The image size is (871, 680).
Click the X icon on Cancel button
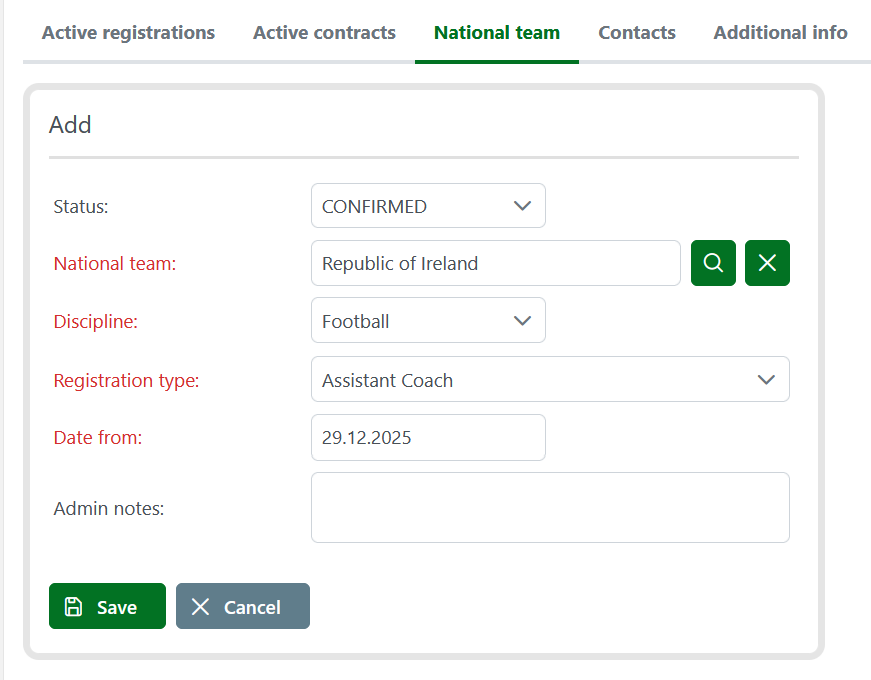pos(201,607)
